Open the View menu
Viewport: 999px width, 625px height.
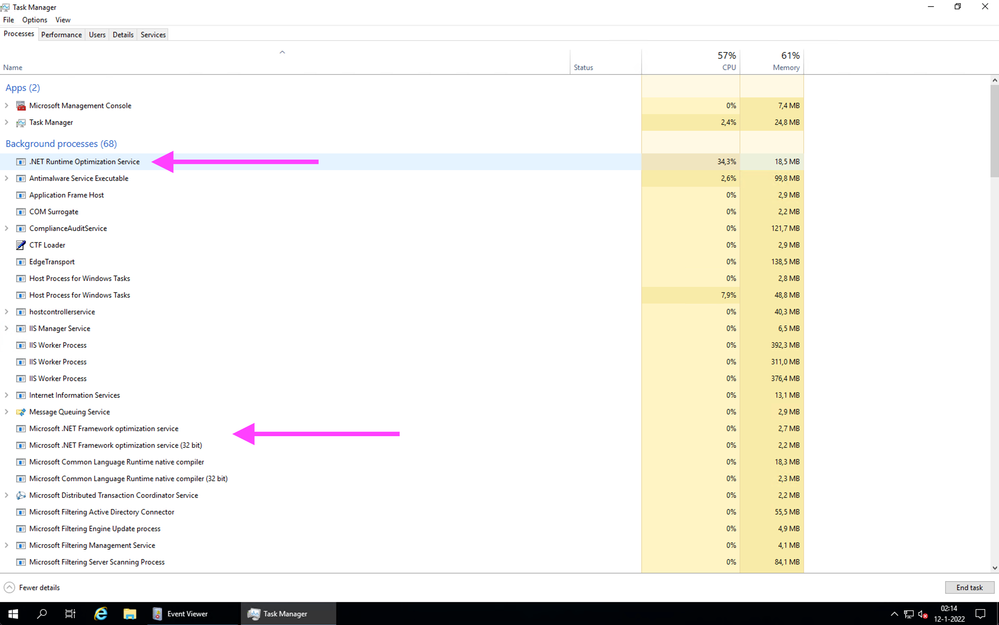pos(62,20)
